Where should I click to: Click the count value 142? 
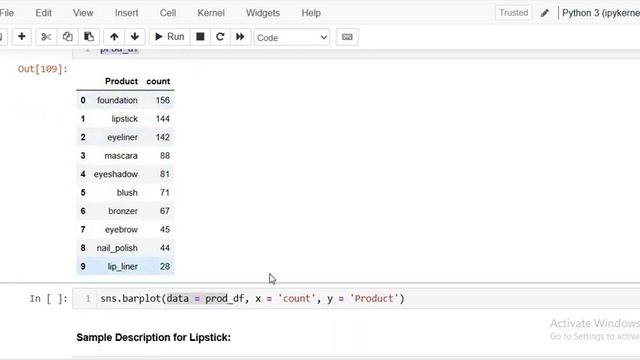162,137
